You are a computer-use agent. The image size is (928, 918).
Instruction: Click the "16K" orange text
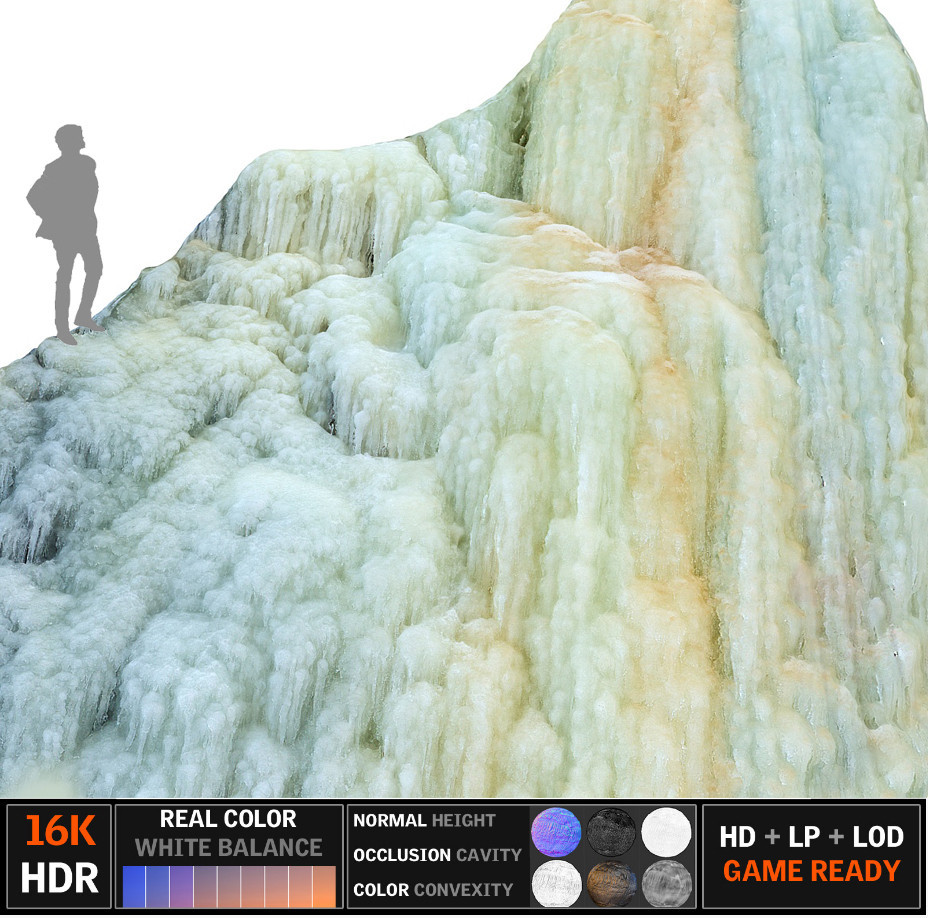click(x=60, y=831)
